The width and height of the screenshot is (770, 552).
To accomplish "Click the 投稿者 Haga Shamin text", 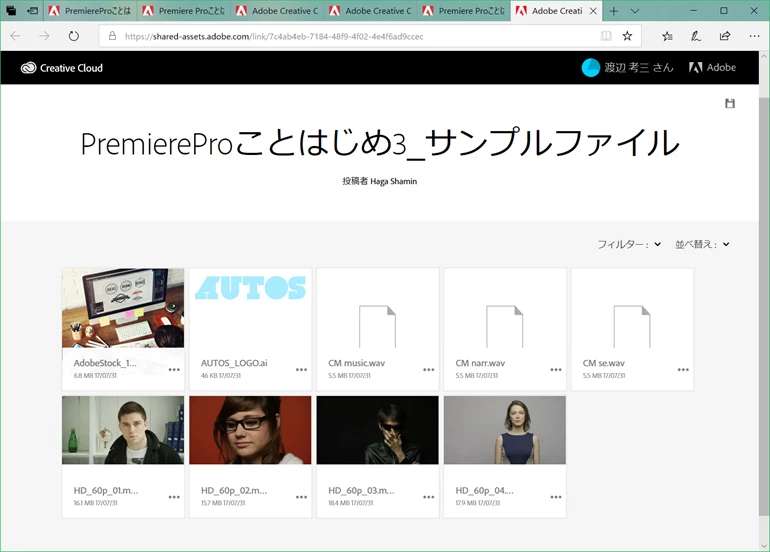I will pyautogui.click(x=380, y=181).
